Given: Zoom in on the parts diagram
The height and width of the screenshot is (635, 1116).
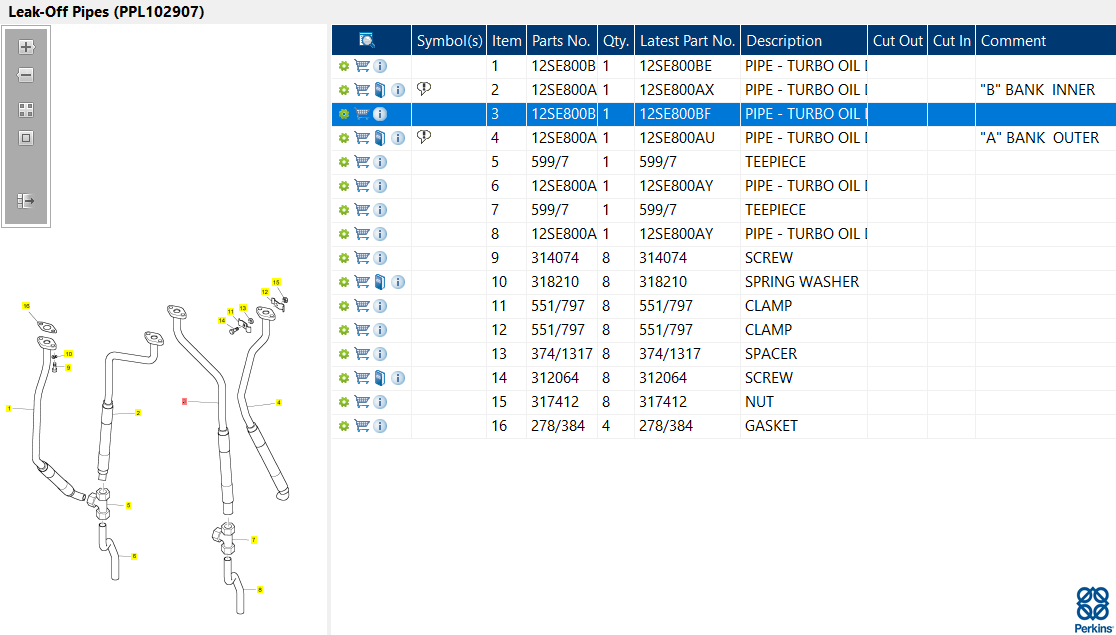Looking at the screenshot, I should click(26, 47).
